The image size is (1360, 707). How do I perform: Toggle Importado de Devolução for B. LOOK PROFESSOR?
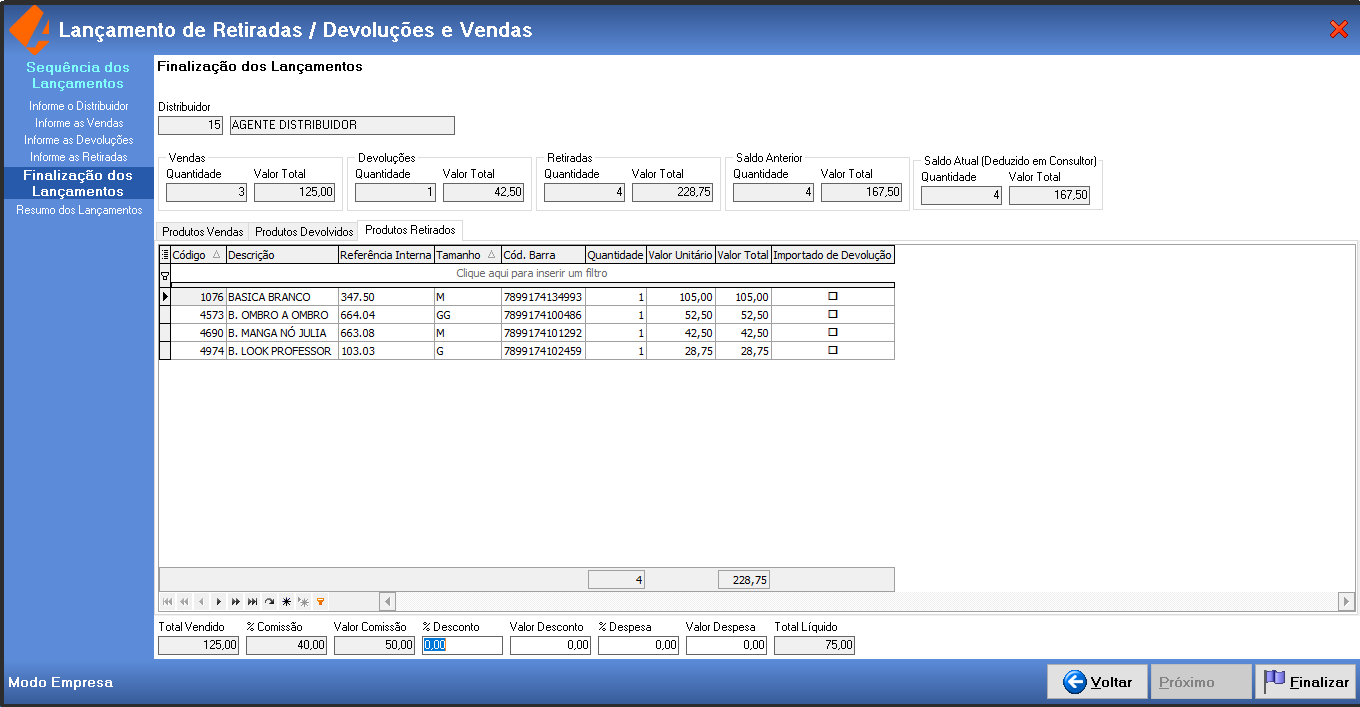click(x=833, y=350)
